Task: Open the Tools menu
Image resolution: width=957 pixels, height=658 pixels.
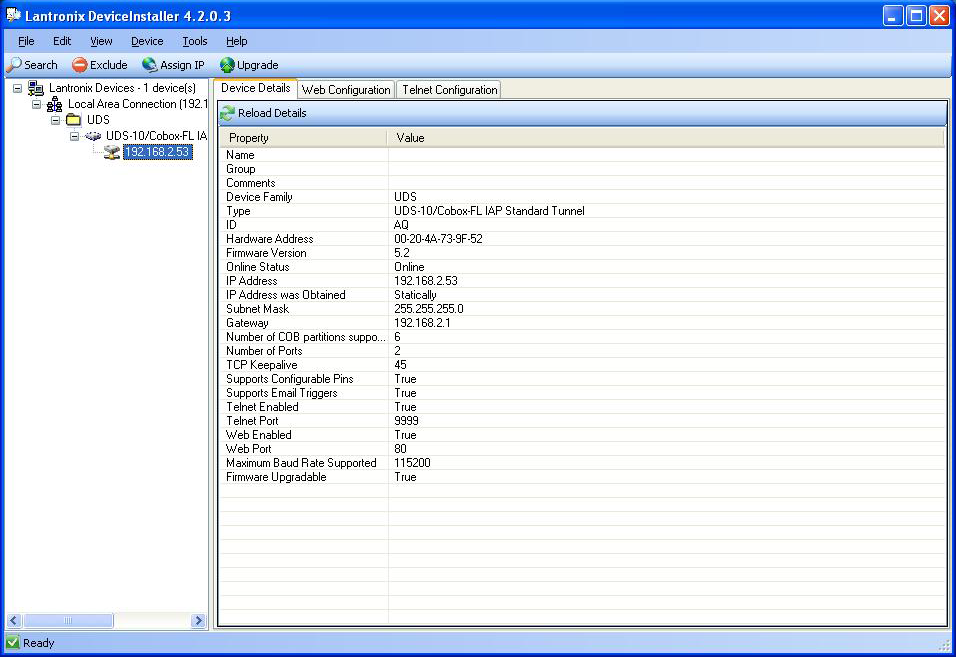Action: pyautogui.click(x=195, y=41)
